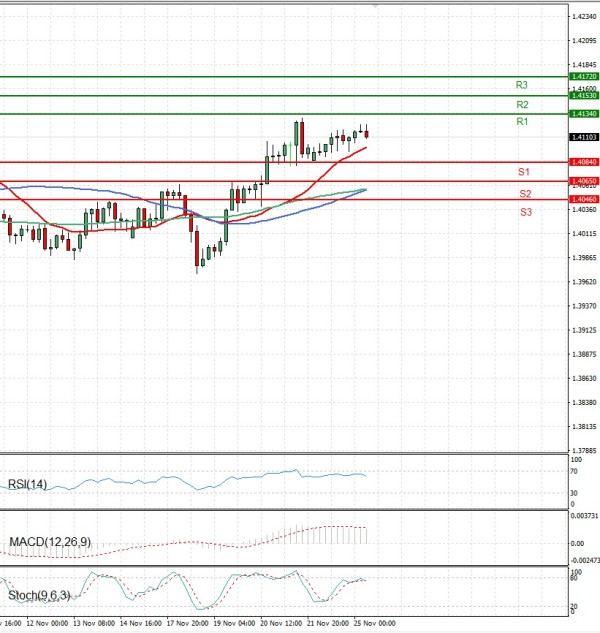Click the S3 support label

[x=525, y=212]
